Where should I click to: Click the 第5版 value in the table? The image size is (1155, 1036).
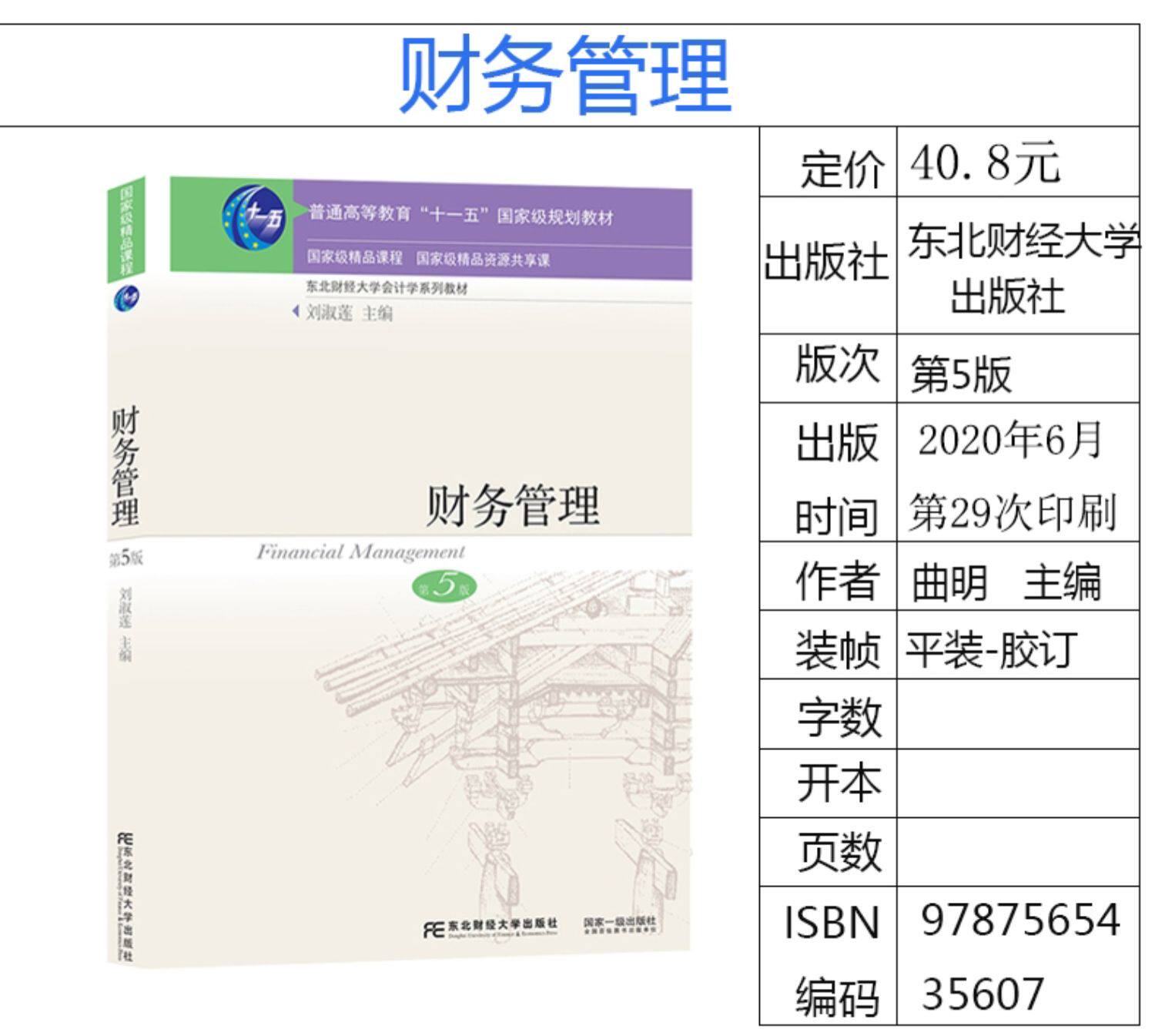(x=961, y=374)
